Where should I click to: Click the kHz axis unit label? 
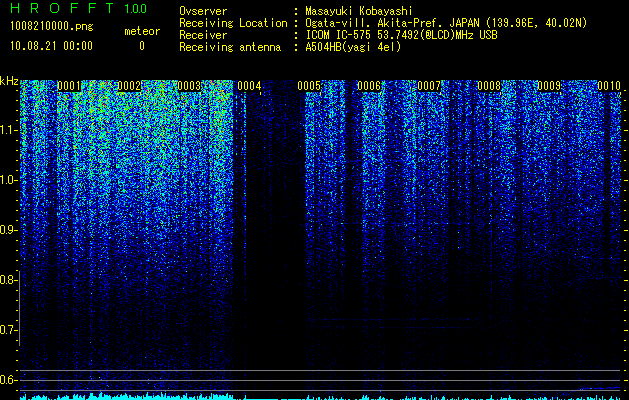coord(9,81)
